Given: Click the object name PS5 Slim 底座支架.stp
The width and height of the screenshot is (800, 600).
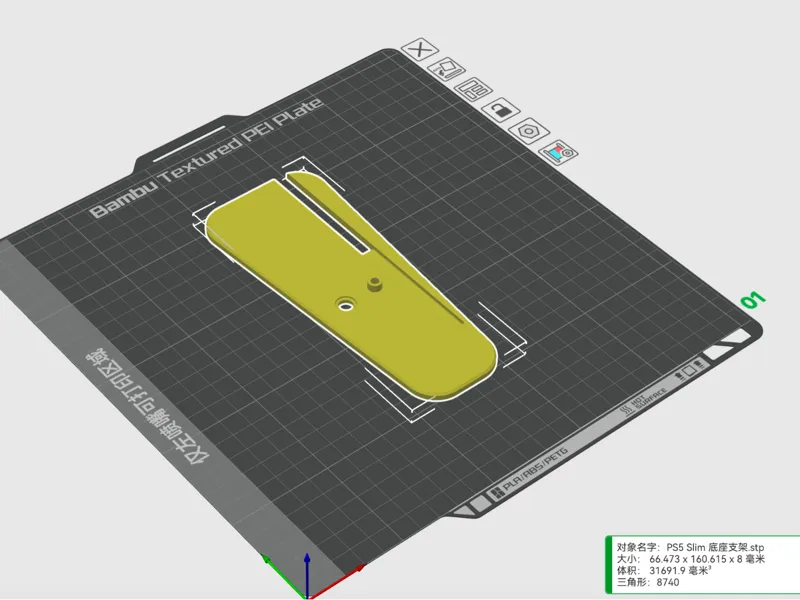Looking at the screenshot, I should click(715, 547).
